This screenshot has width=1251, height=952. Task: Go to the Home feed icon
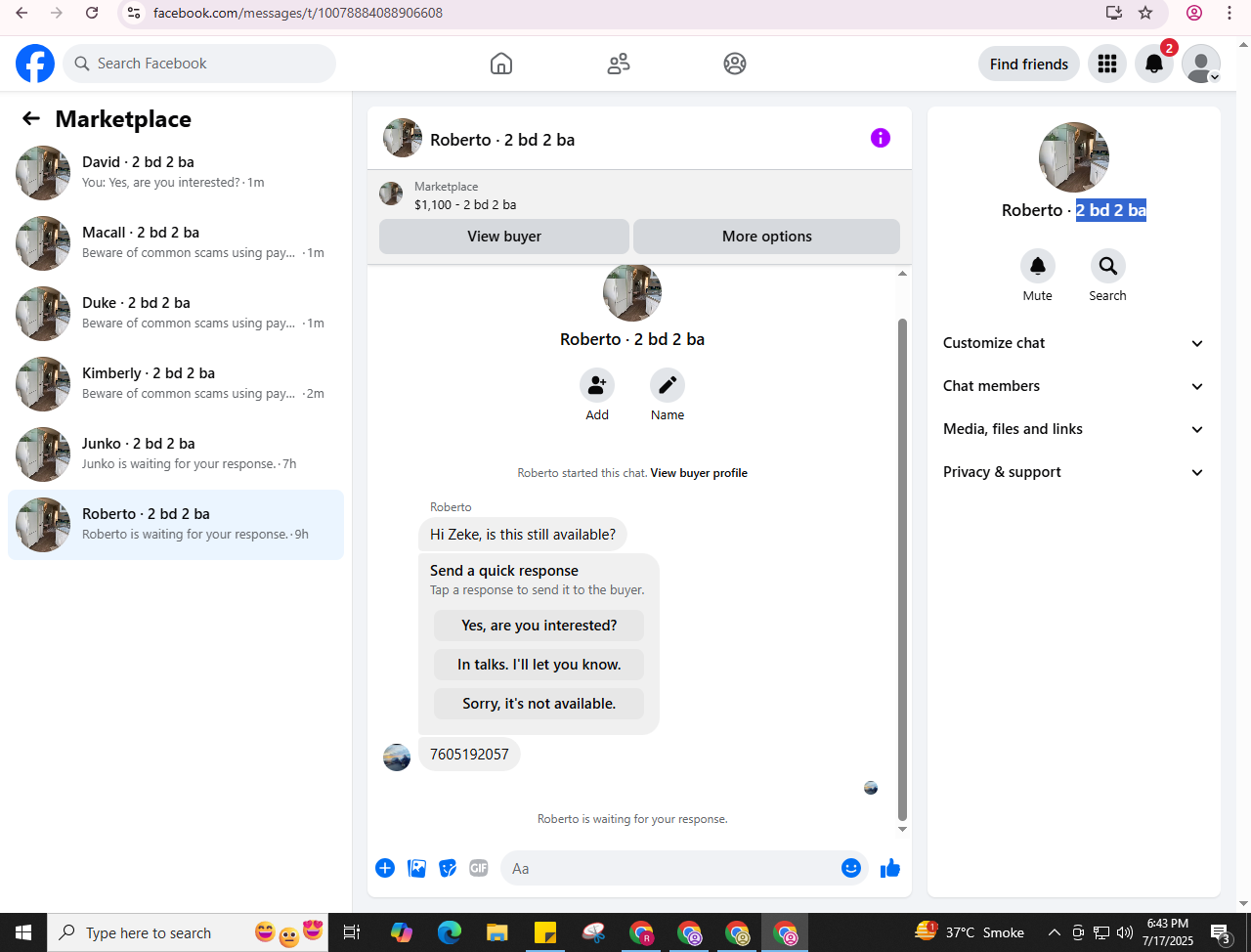point(501,64)
